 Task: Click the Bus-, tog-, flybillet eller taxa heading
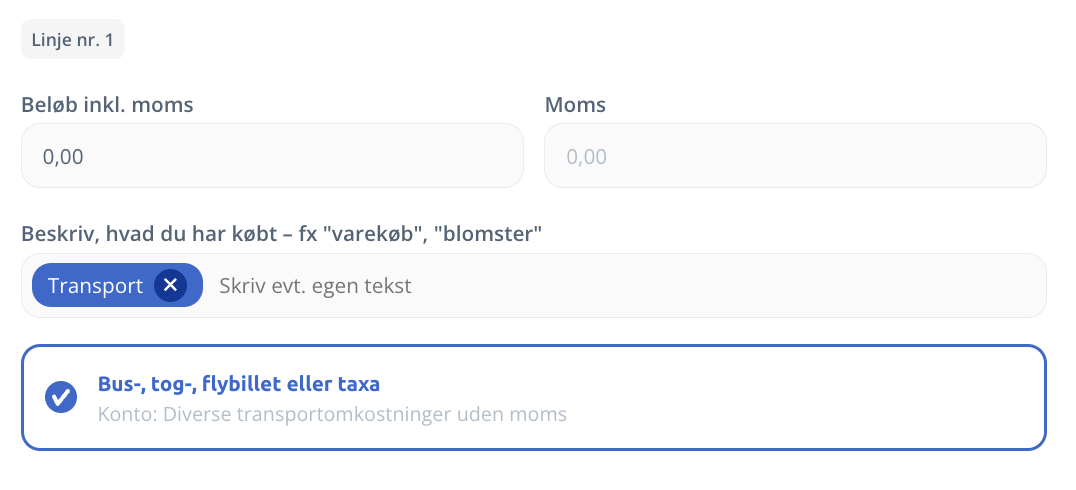pyautogui.click(x=238, y=384)
